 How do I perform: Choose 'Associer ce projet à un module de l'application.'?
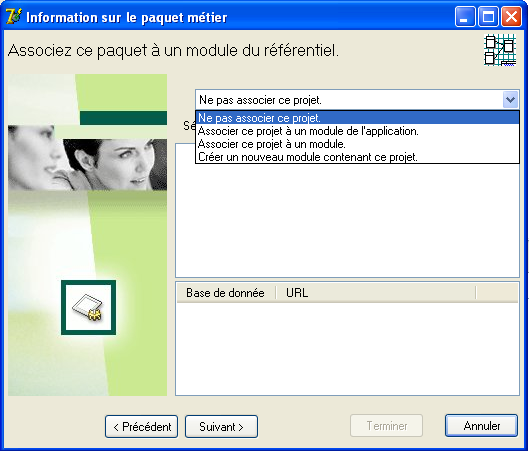(x=357, y=131)
